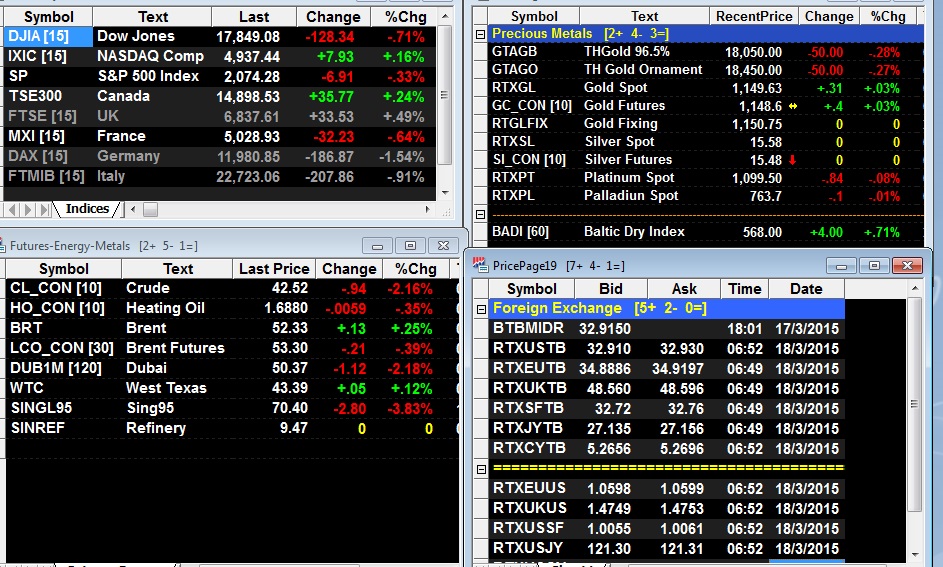Select the RTXEUUS forex row

(667, 488)
